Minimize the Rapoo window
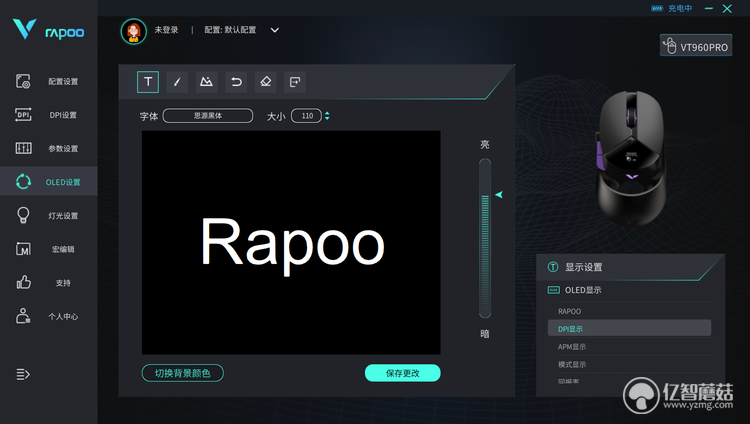The width and height of the screenshot is (750, 424). point(709,8)
